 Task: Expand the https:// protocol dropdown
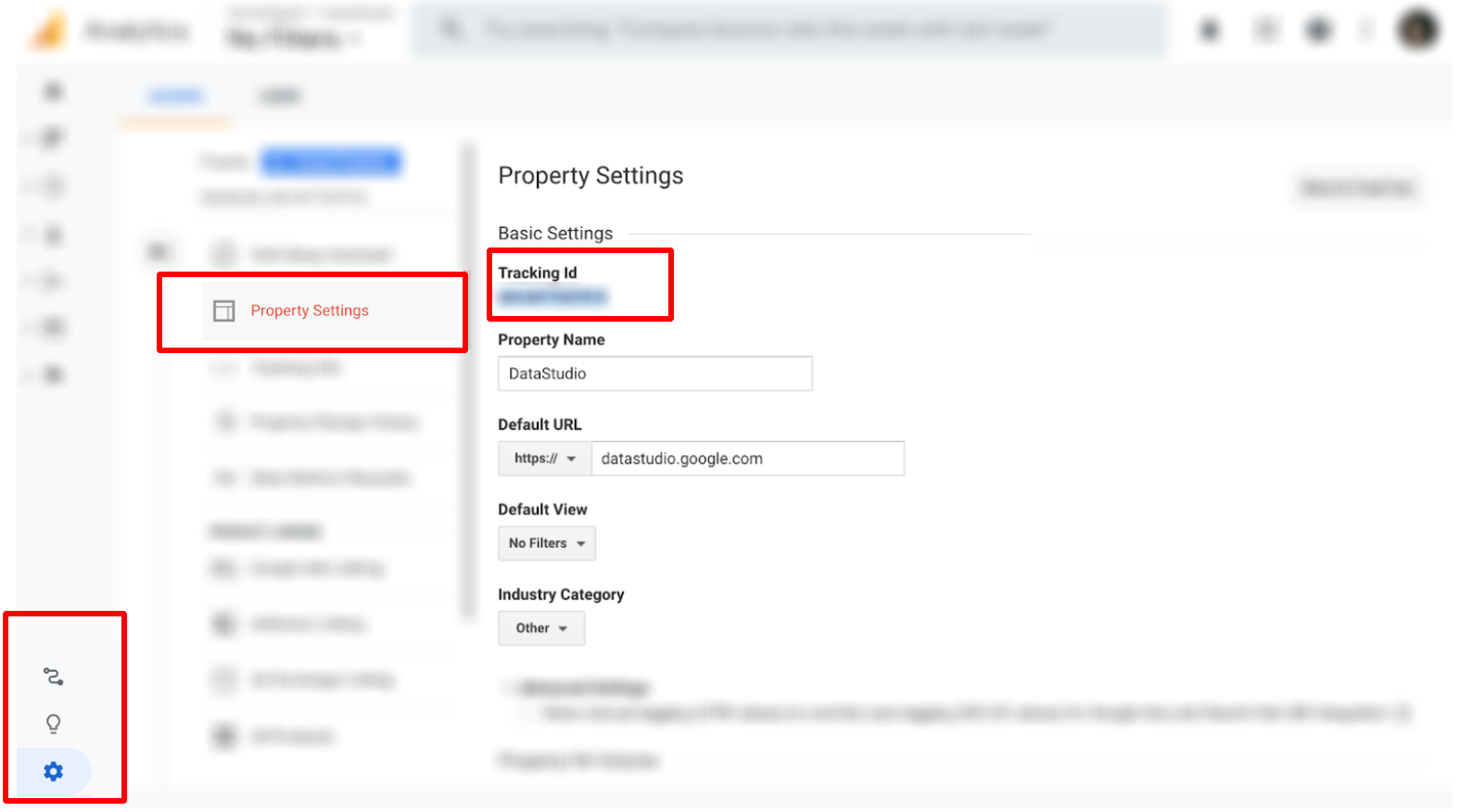click(x=545, y=459)
